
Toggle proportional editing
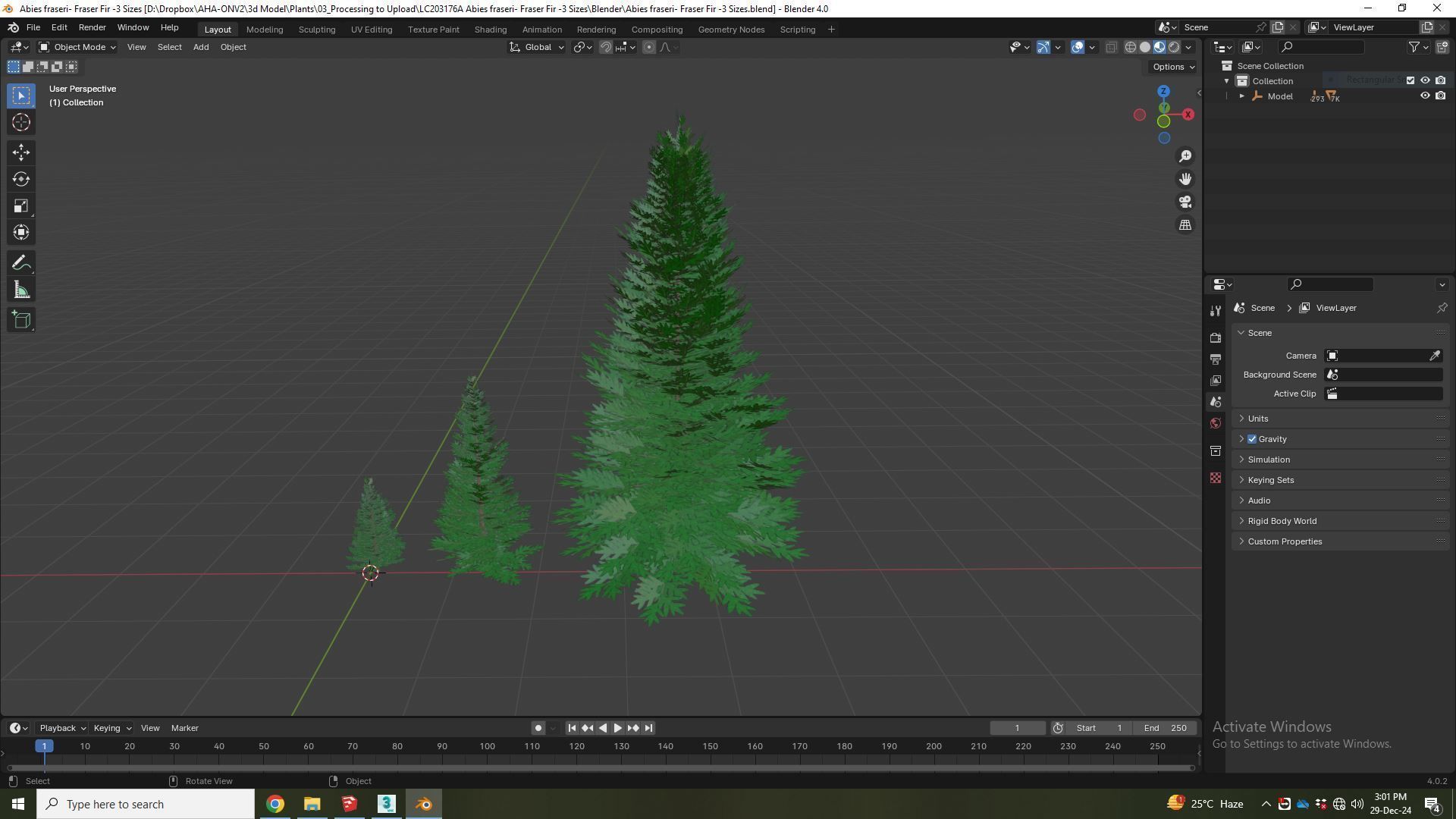[649, 47]
